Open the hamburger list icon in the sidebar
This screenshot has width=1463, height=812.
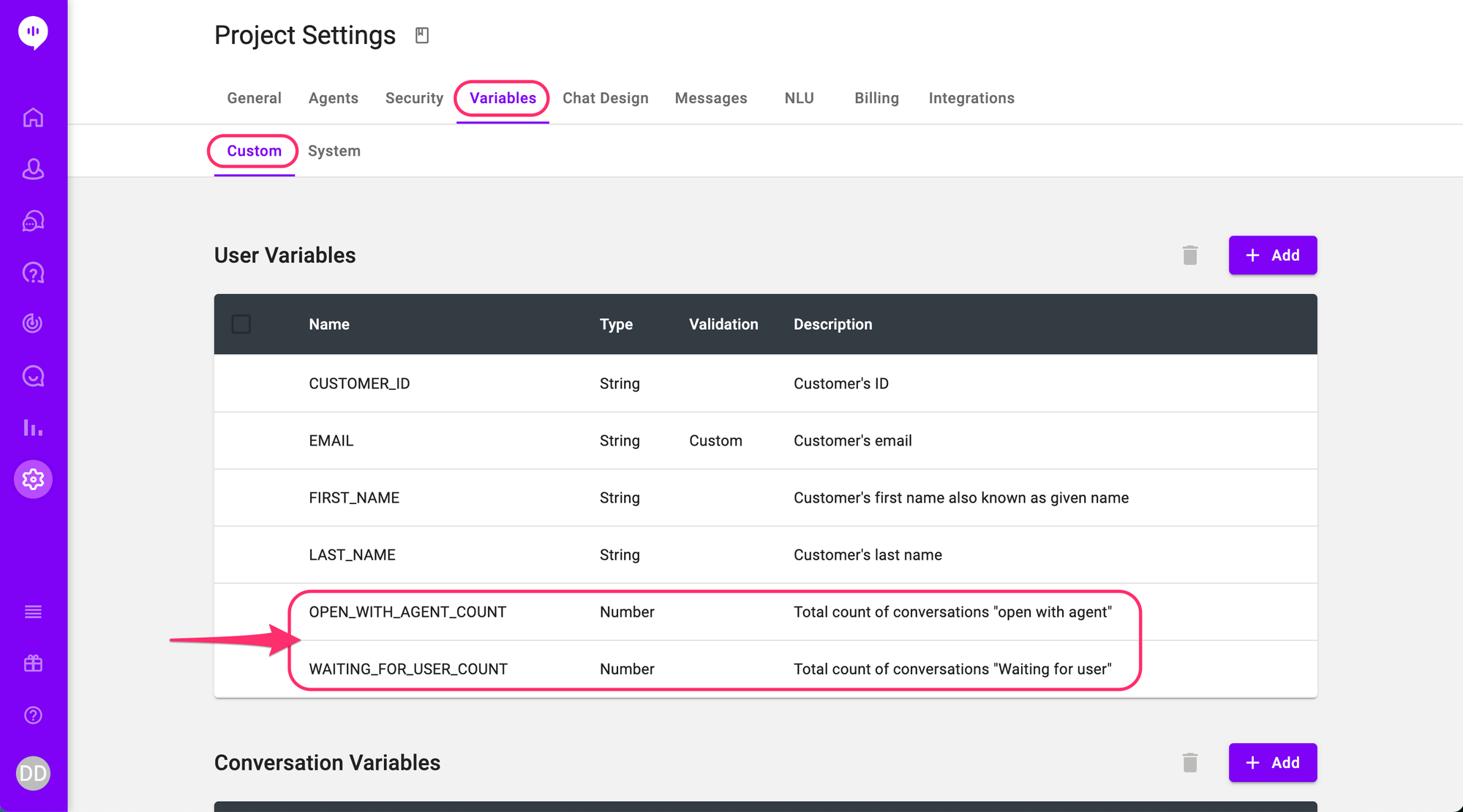pyautogui.click(x=33, y=612)
